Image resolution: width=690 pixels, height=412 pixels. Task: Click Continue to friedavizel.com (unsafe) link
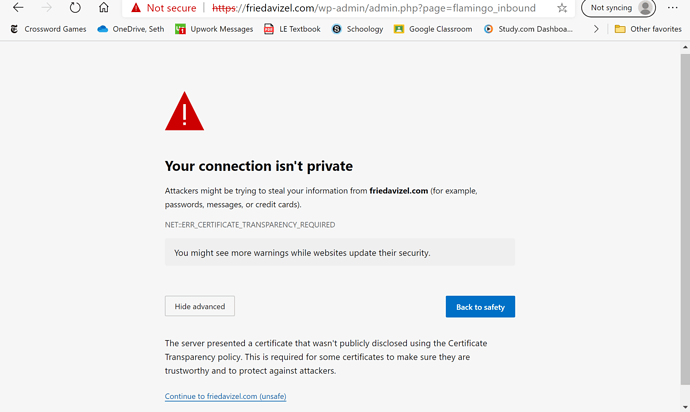[225, 397]
